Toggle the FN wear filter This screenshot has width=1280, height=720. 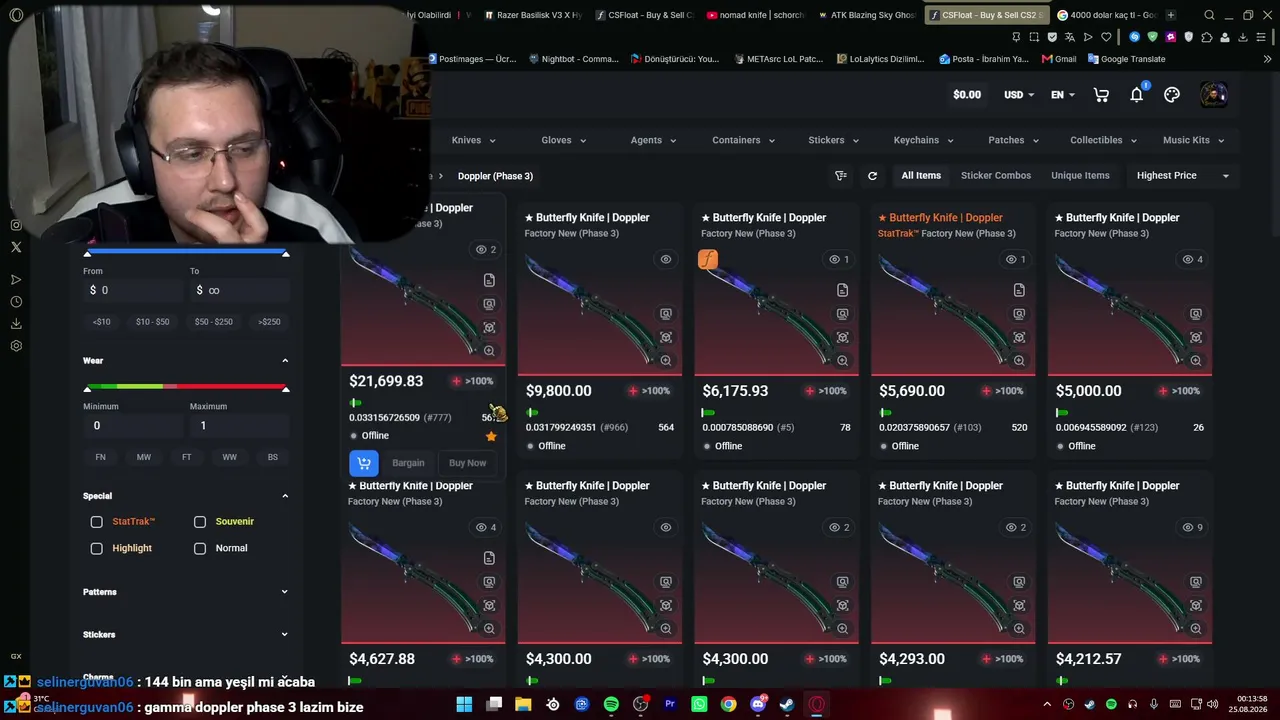coord(100,457)
